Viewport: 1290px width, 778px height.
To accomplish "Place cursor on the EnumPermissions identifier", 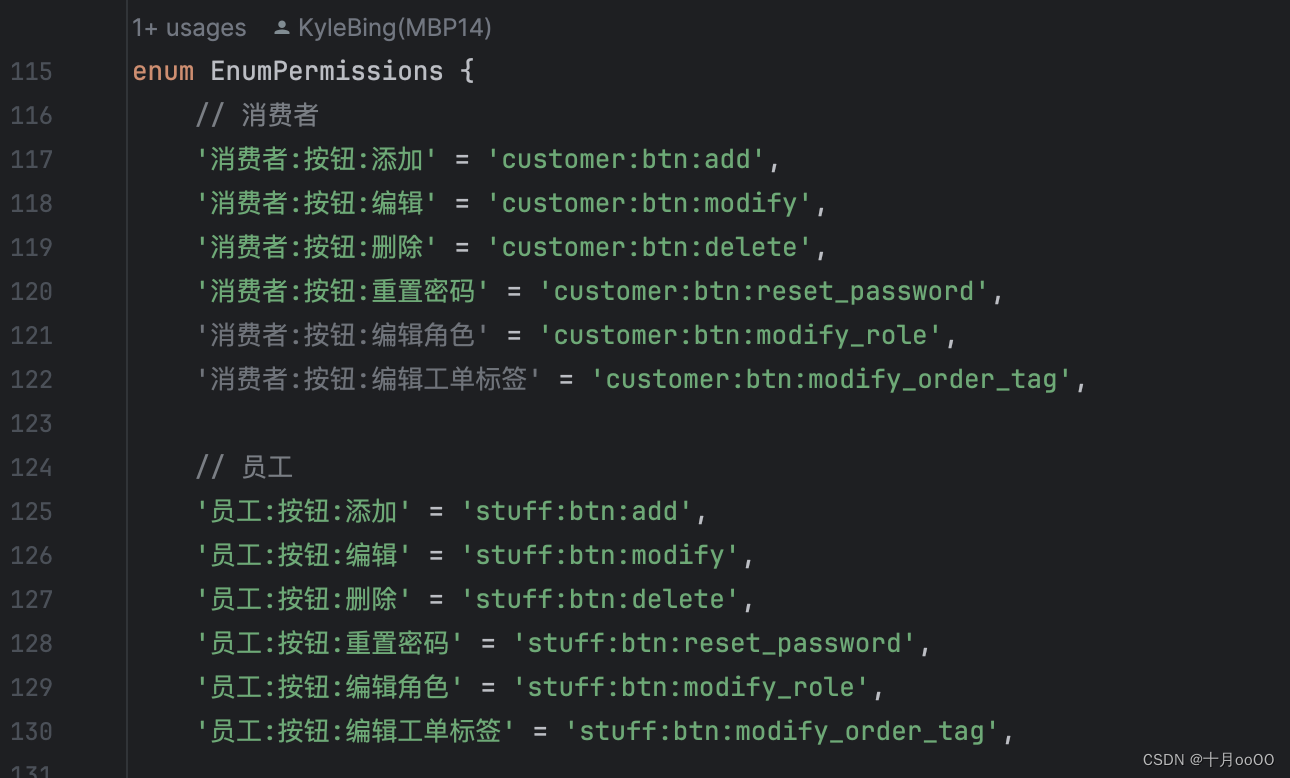I will 326,72.
